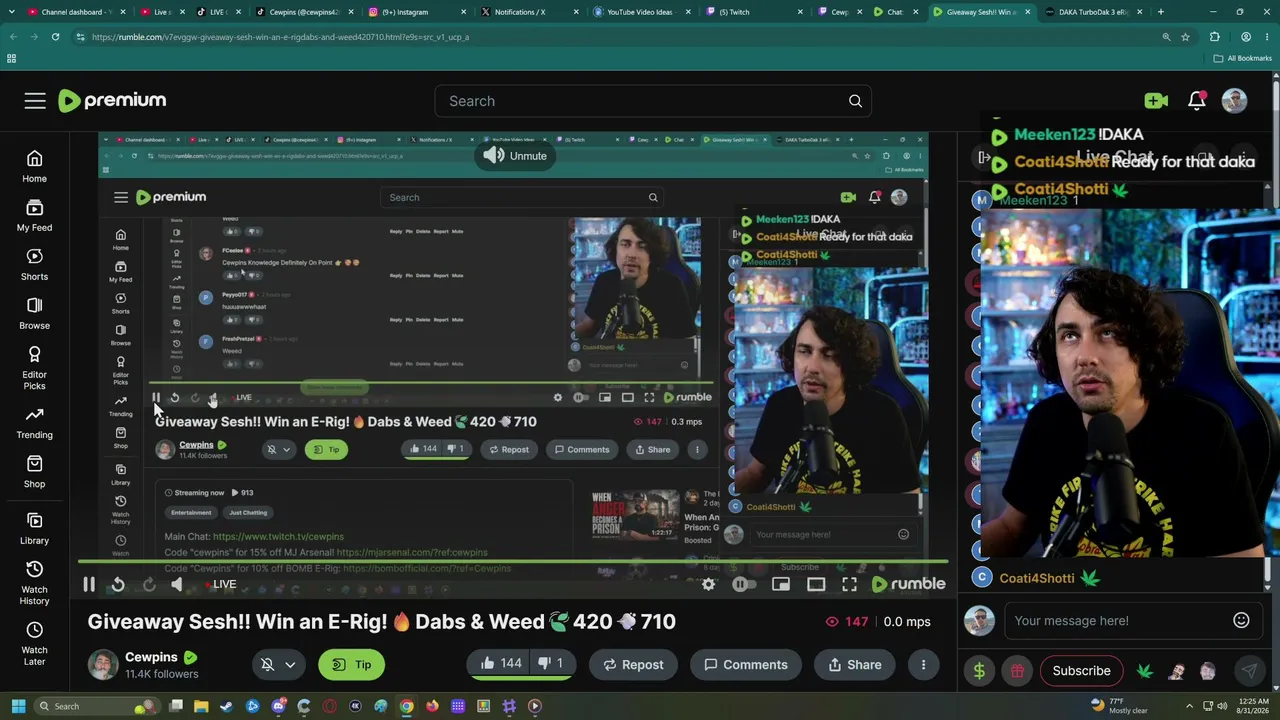The image size is (1280, 720).
Task: Subscribe from the chat panel
Action: click(1081, 671)
